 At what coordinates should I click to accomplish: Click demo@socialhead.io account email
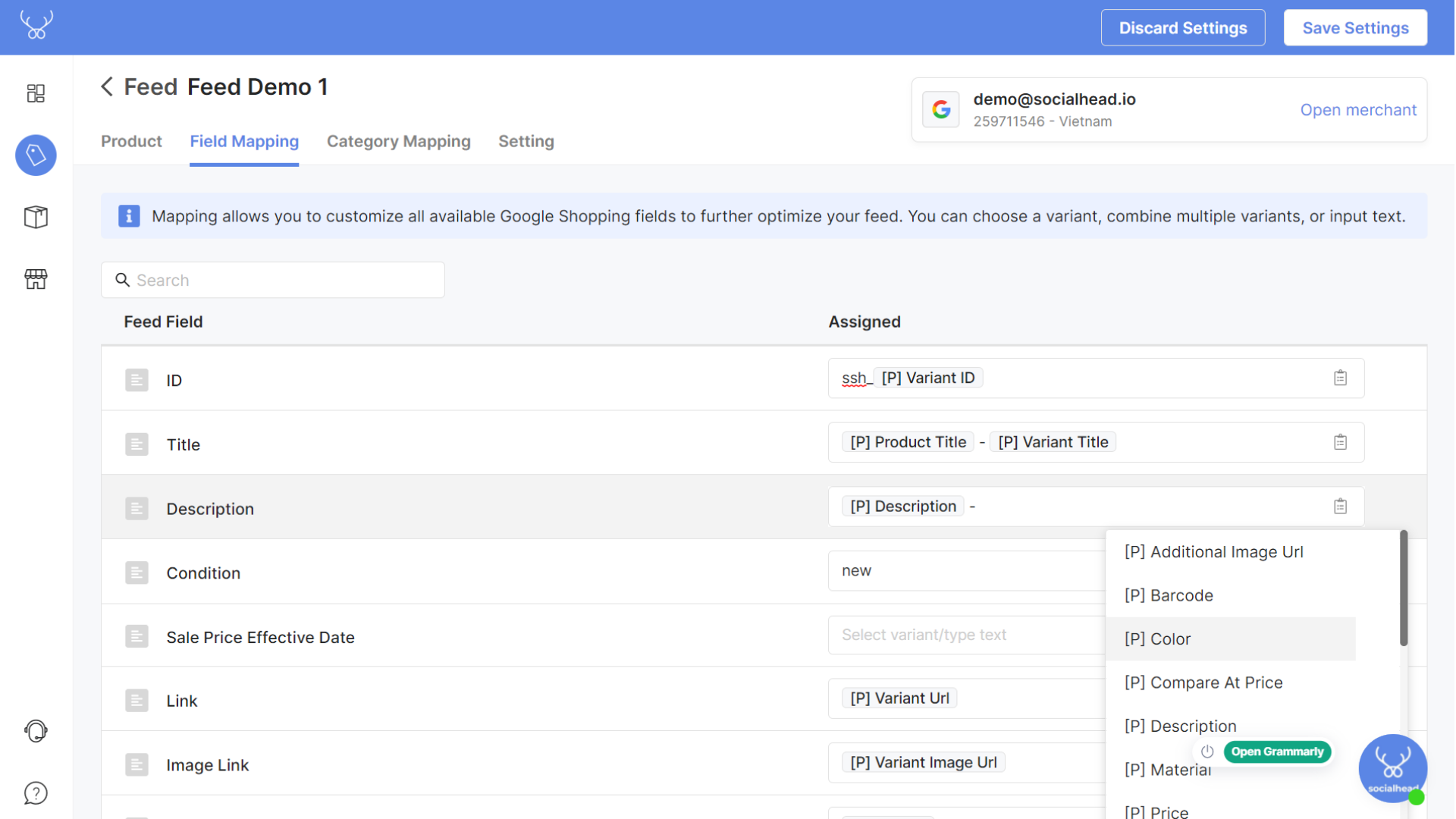tap(1054, 99)
